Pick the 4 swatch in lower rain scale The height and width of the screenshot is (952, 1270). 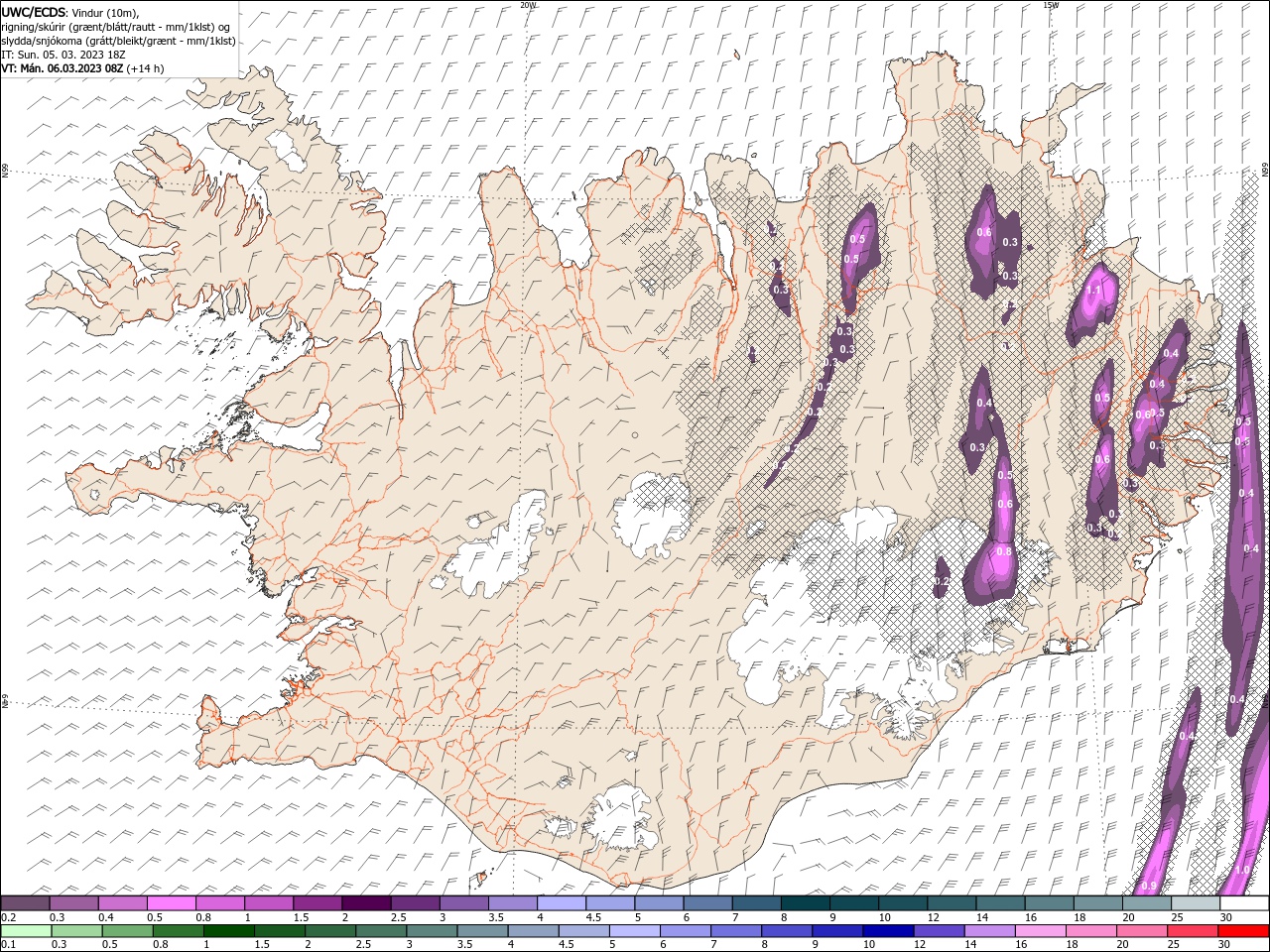(x=533, y=931)
